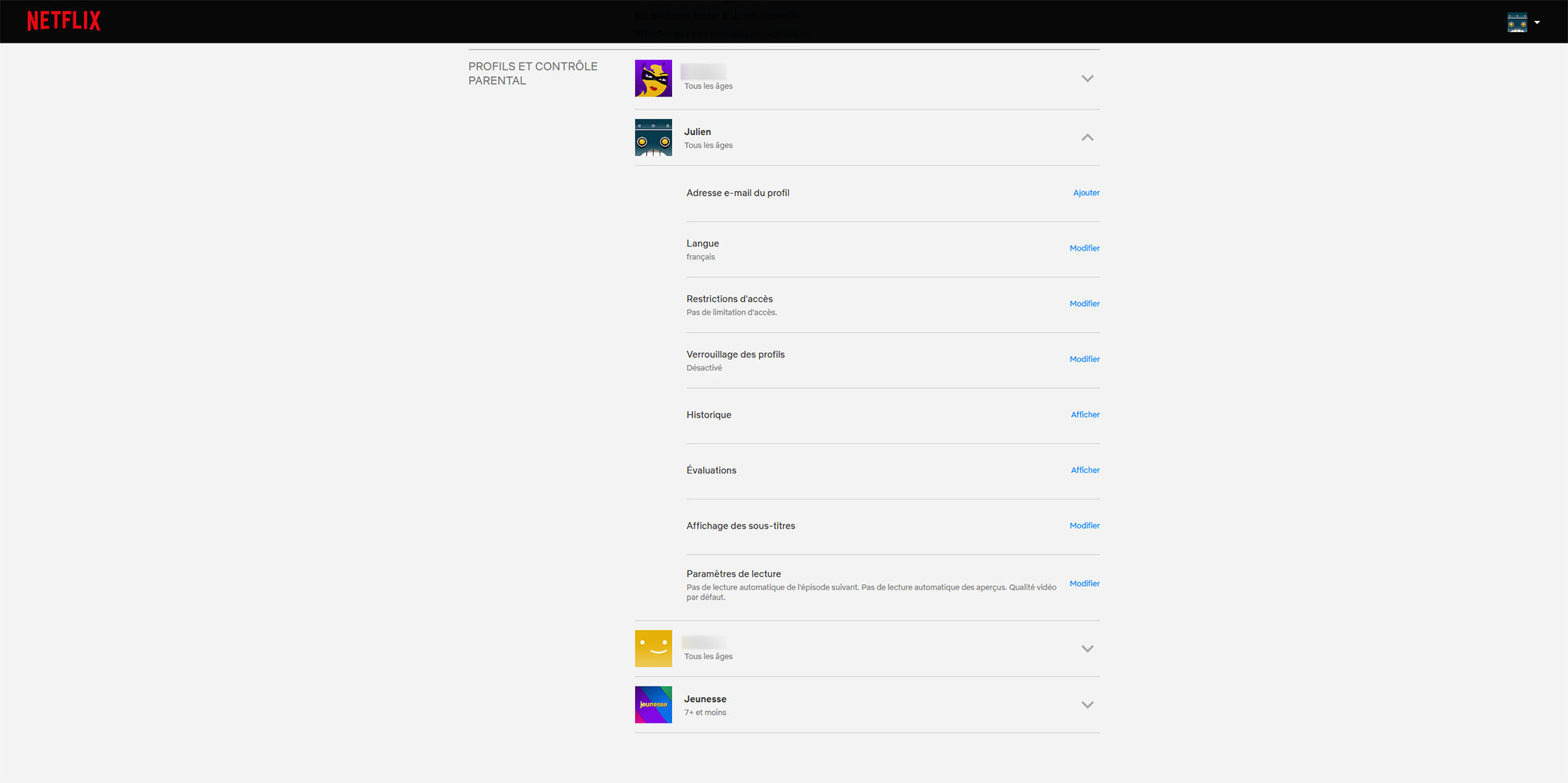Show Historique with Afficher link
This screenshot has height=783, width=1568.
[1085, 415]
